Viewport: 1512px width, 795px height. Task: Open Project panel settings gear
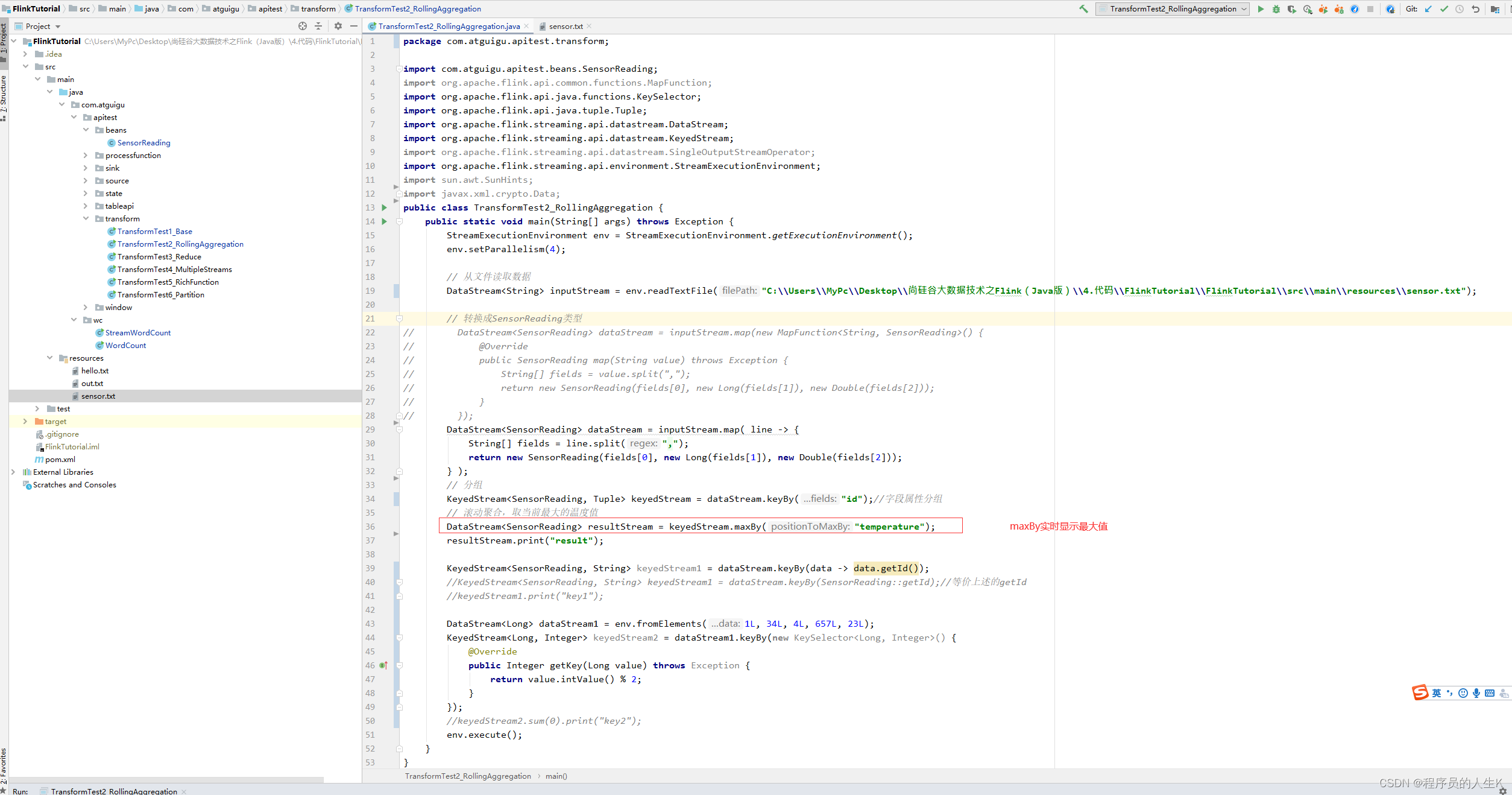(338, 26)
